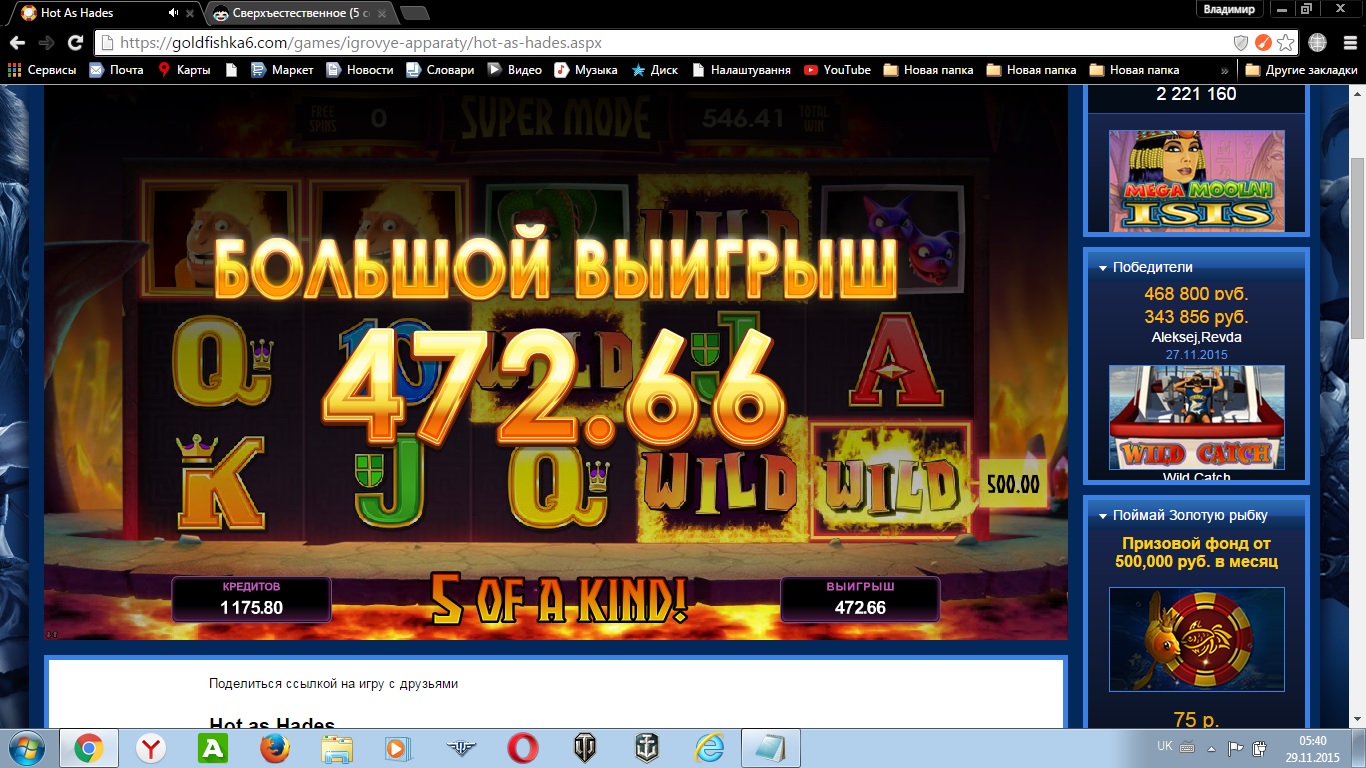Bookmark this page with the star icon
The height and width of the screenshot is (768, 1366).
click(x=1285, y=43)
